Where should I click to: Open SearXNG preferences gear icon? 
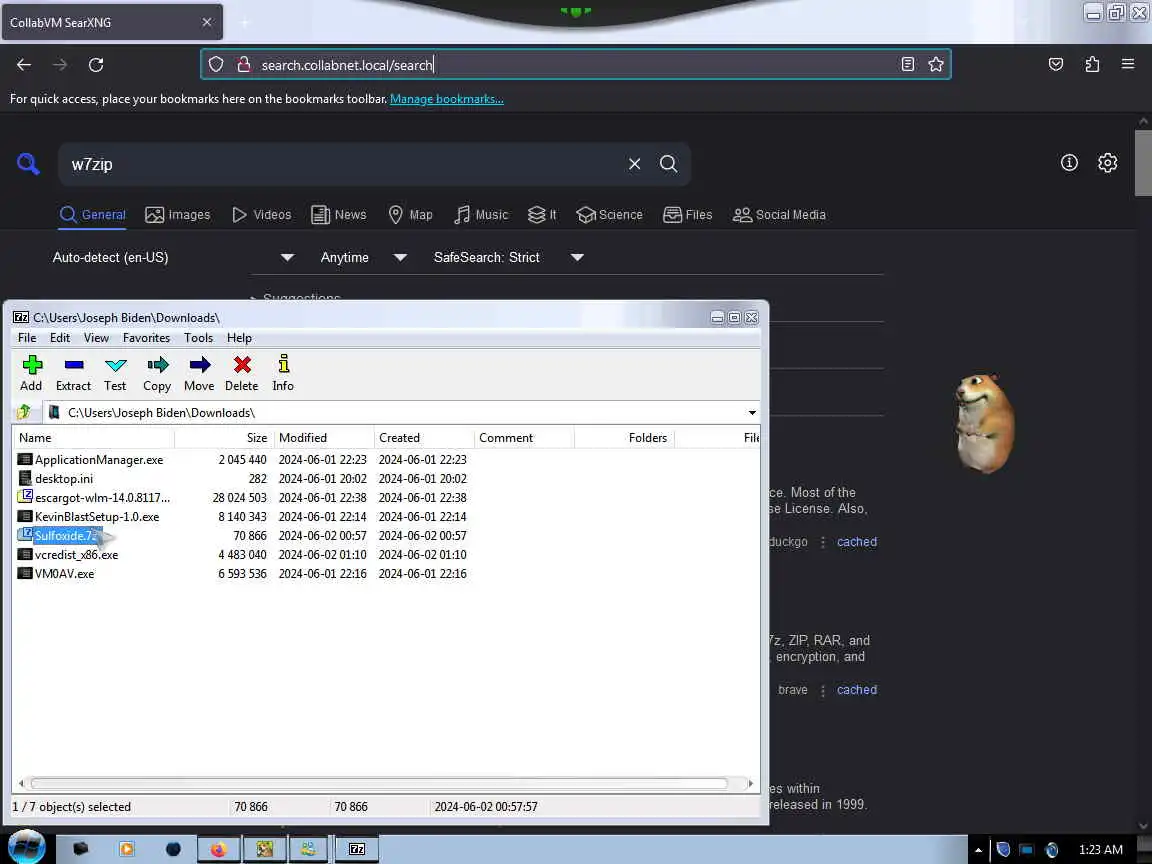[1107, 163]
